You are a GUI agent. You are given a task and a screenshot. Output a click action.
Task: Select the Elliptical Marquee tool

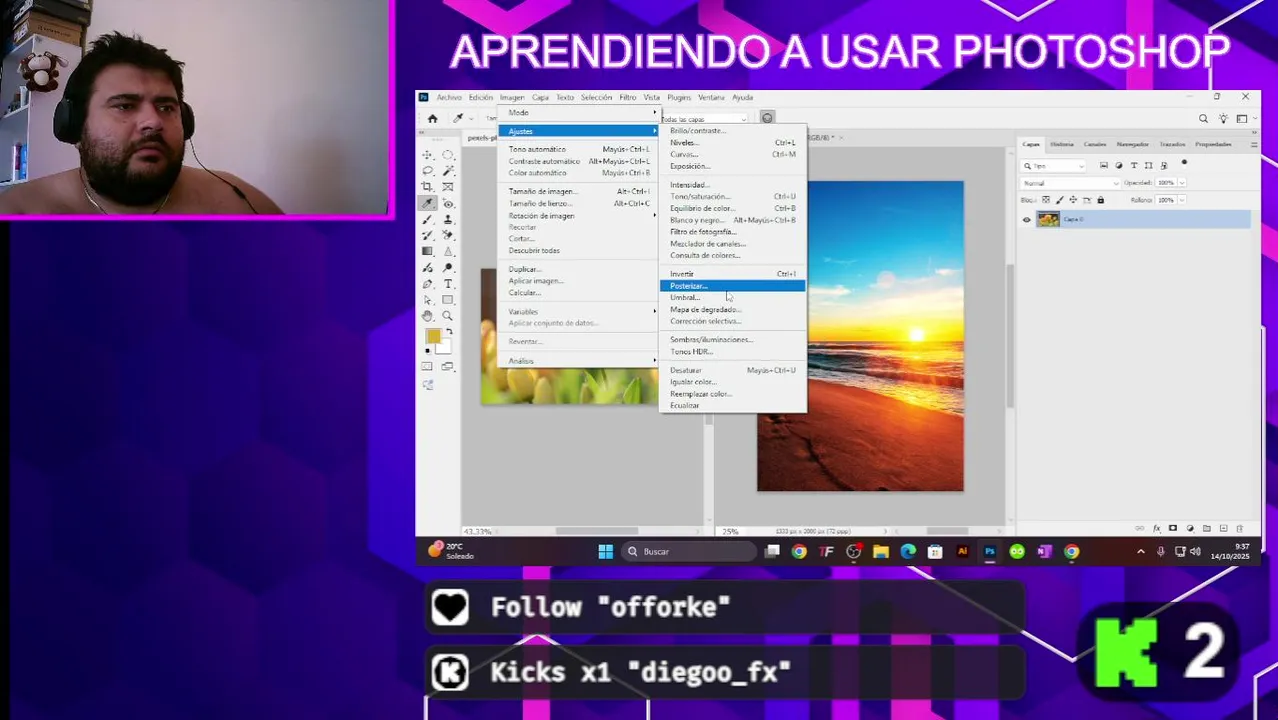[x=448, y=155]
